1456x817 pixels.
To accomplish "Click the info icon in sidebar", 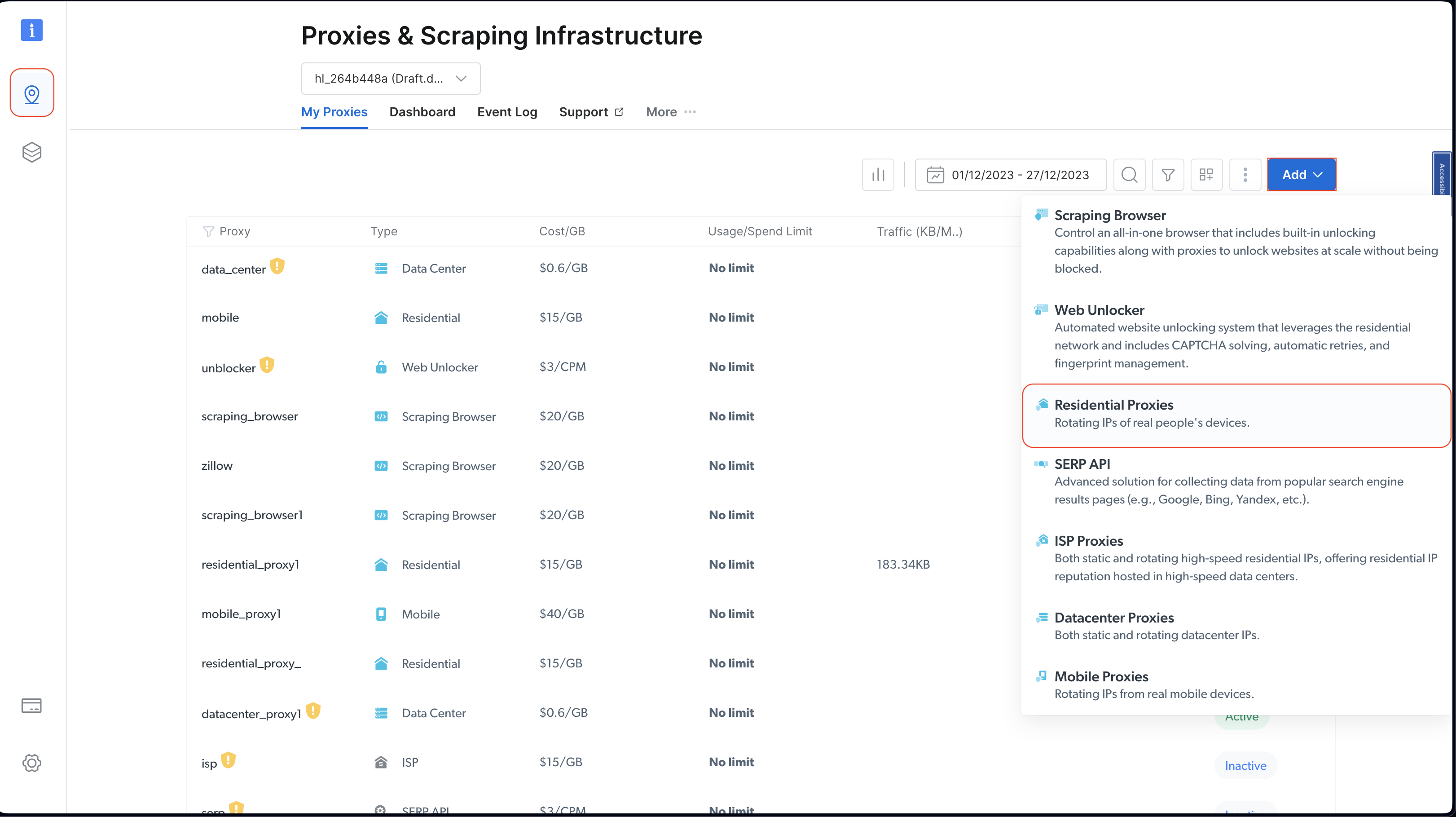I will coord(31,30).
